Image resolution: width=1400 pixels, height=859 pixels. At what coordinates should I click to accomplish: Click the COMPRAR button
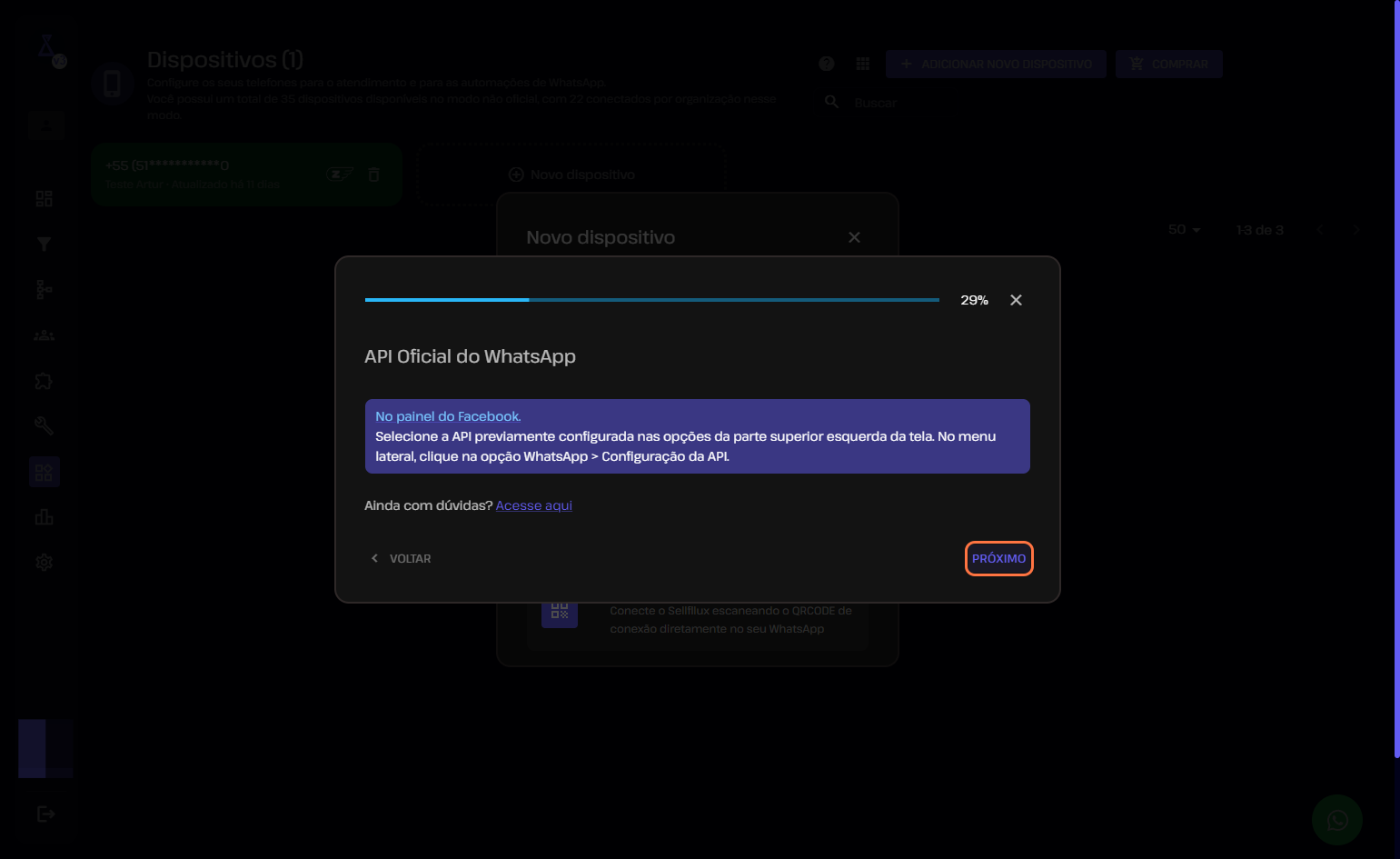click(1168, 64)
